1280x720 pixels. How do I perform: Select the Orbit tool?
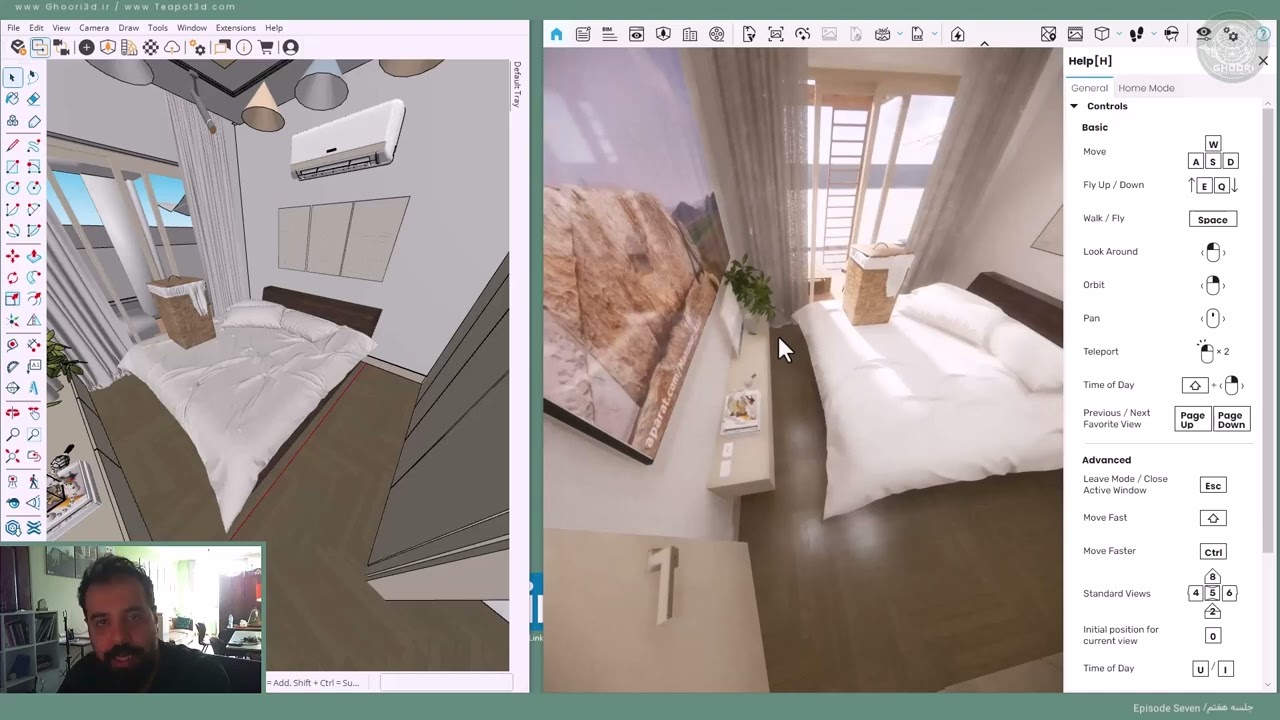pos(12,412)
